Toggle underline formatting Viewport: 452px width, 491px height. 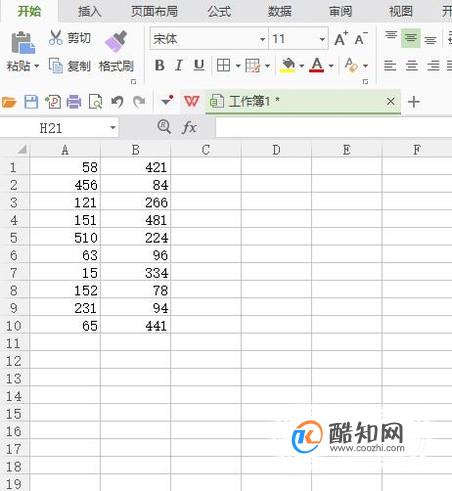(199, 65)
